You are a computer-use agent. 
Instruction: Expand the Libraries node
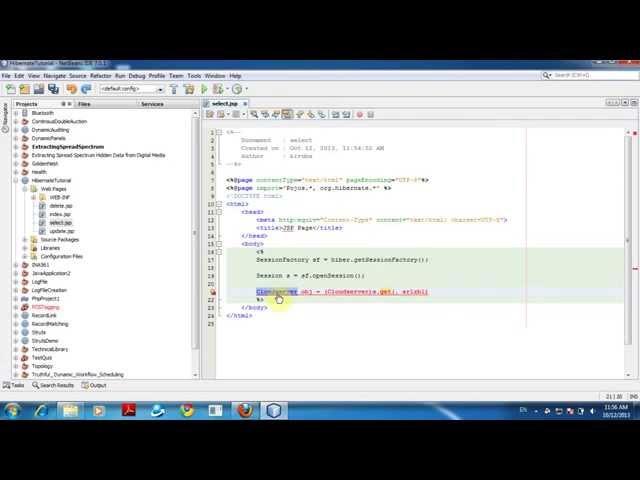pyautogui.click(x=25, y=248)
